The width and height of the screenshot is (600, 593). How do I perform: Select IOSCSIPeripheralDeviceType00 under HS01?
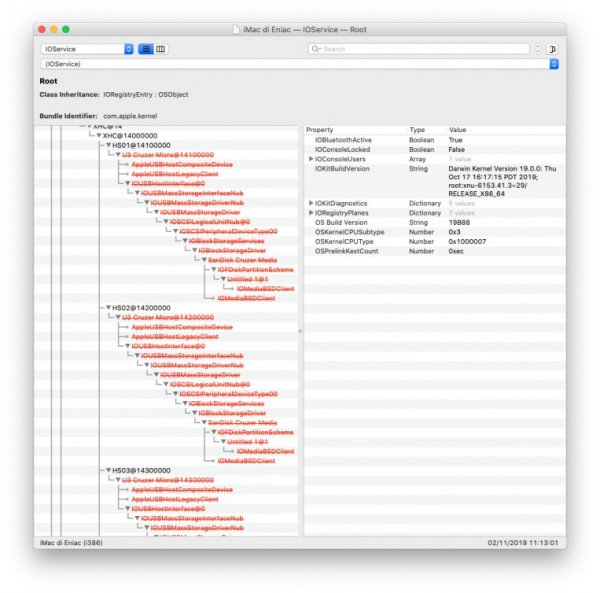tap(228, 231)
